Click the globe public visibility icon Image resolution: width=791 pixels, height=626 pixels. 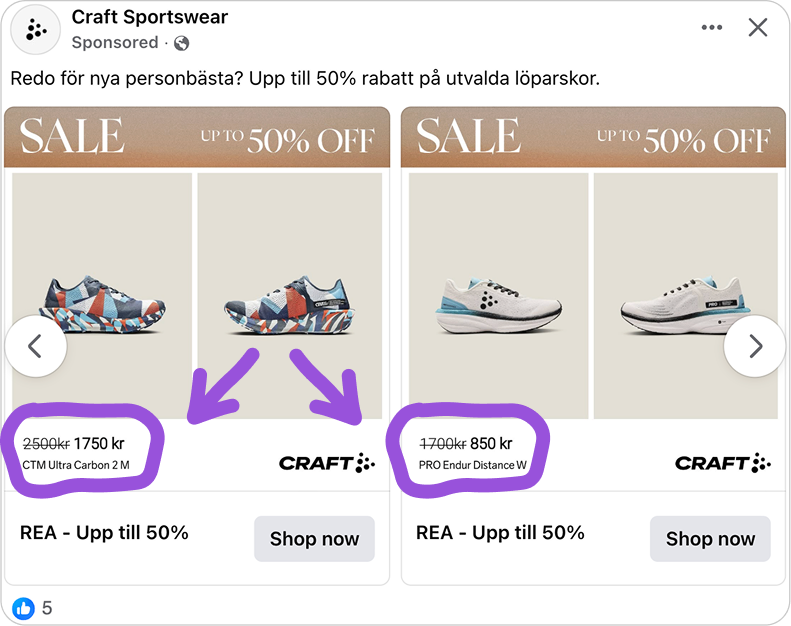click(181, 43)
